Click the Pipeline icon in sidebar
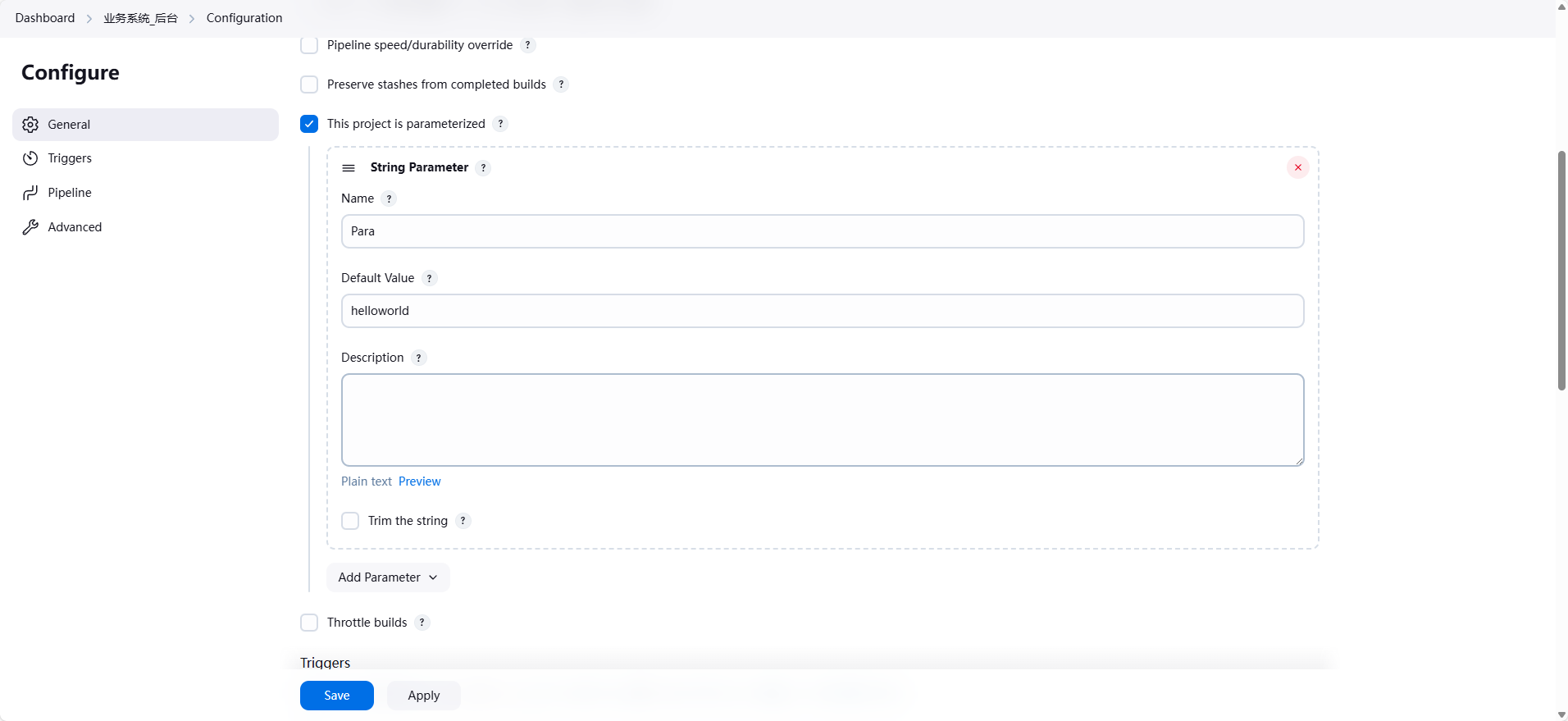This screenshot has height=721, width=1568. [x=30, y=193]
